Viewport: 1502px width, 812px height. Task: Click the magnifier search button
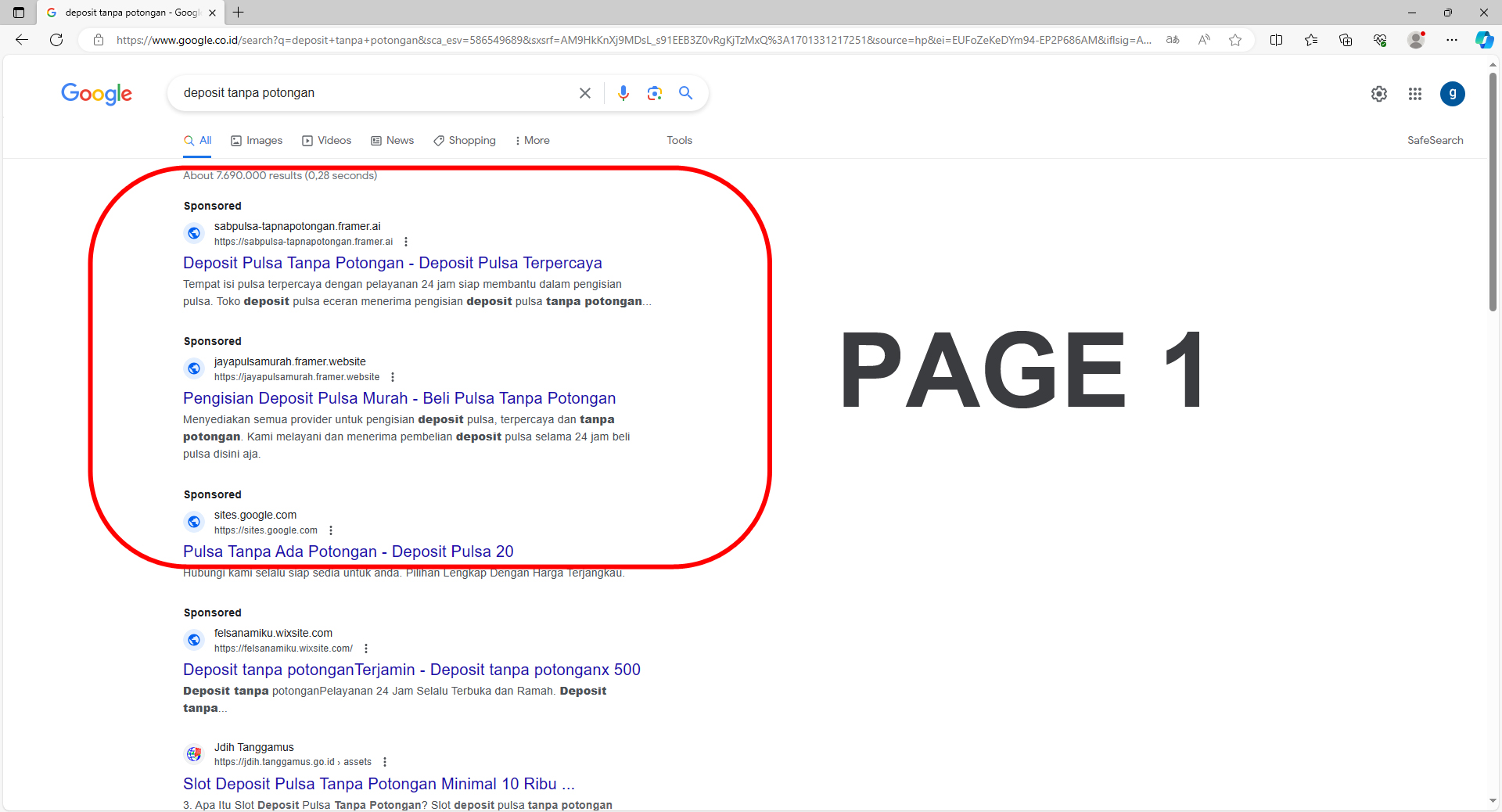[686, 93]
